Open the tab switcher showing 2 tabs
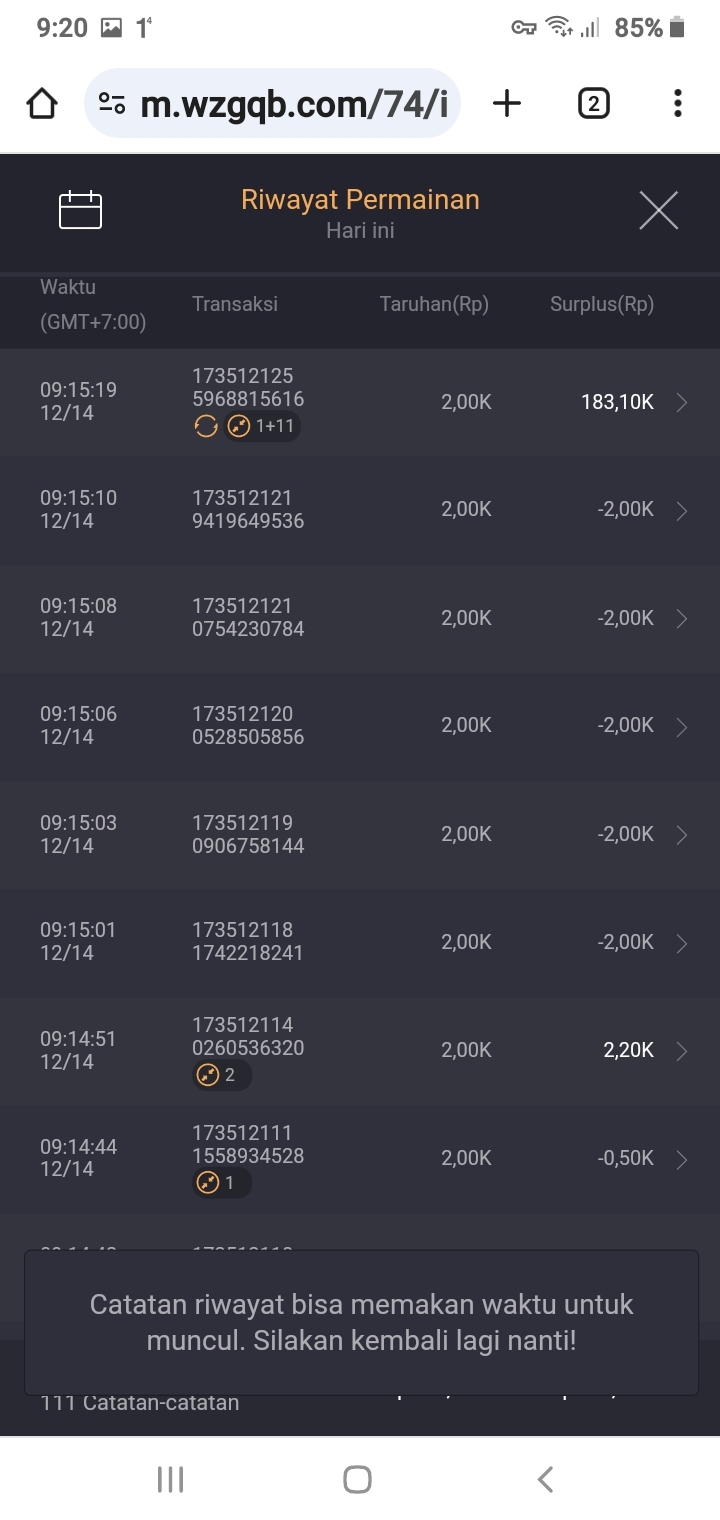Screen dimensions: 720x1520 (593, 103)
